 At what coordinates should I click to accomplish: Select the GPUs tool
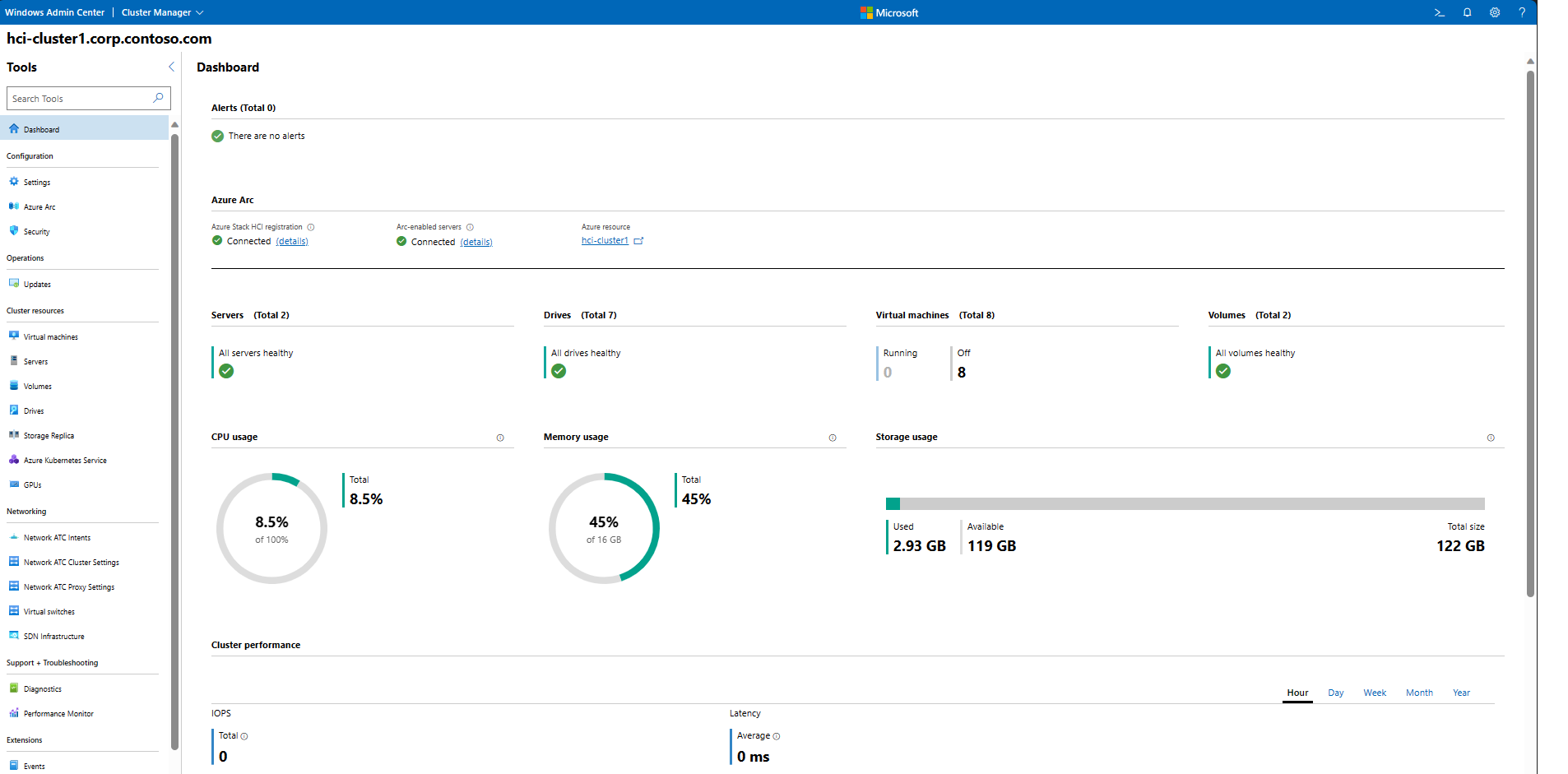click(34, 484)
